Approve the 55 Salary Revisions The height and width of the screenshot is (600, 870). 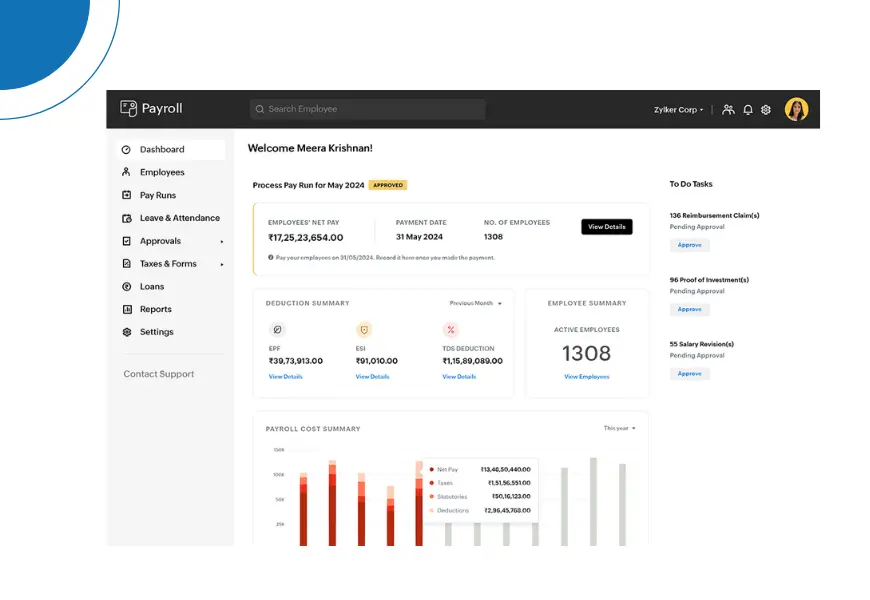pos(690,374)
